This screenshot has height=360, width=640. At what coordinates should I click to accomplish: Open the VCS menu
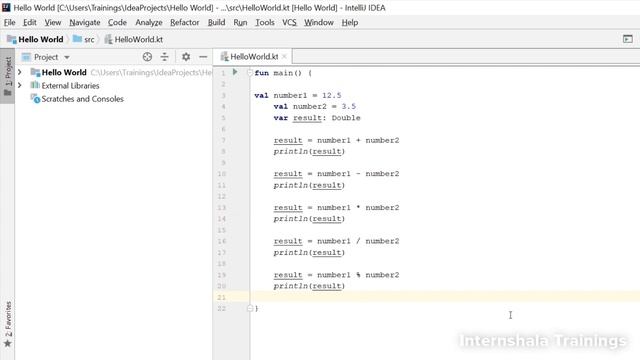[289, 22]
